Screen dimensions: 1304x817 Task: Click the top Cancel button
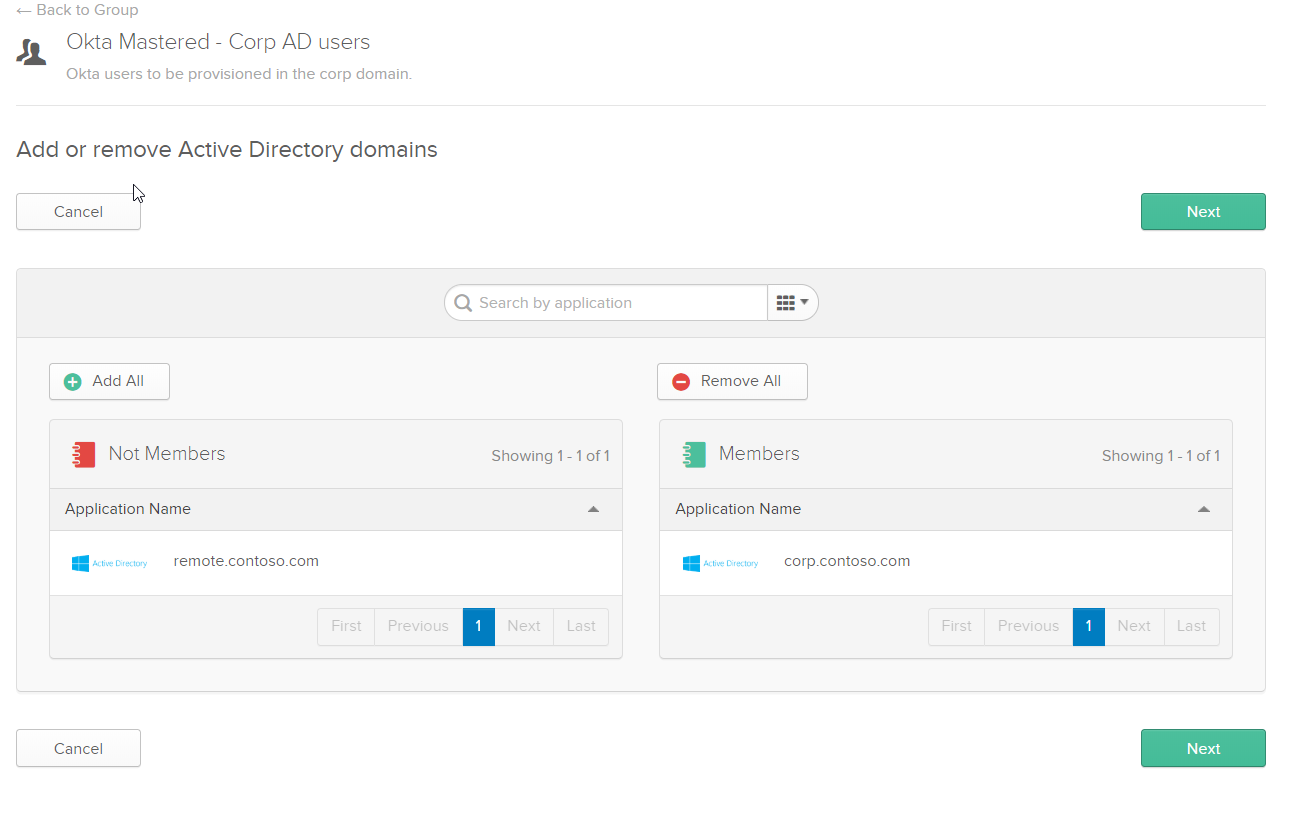pos(78,212)
